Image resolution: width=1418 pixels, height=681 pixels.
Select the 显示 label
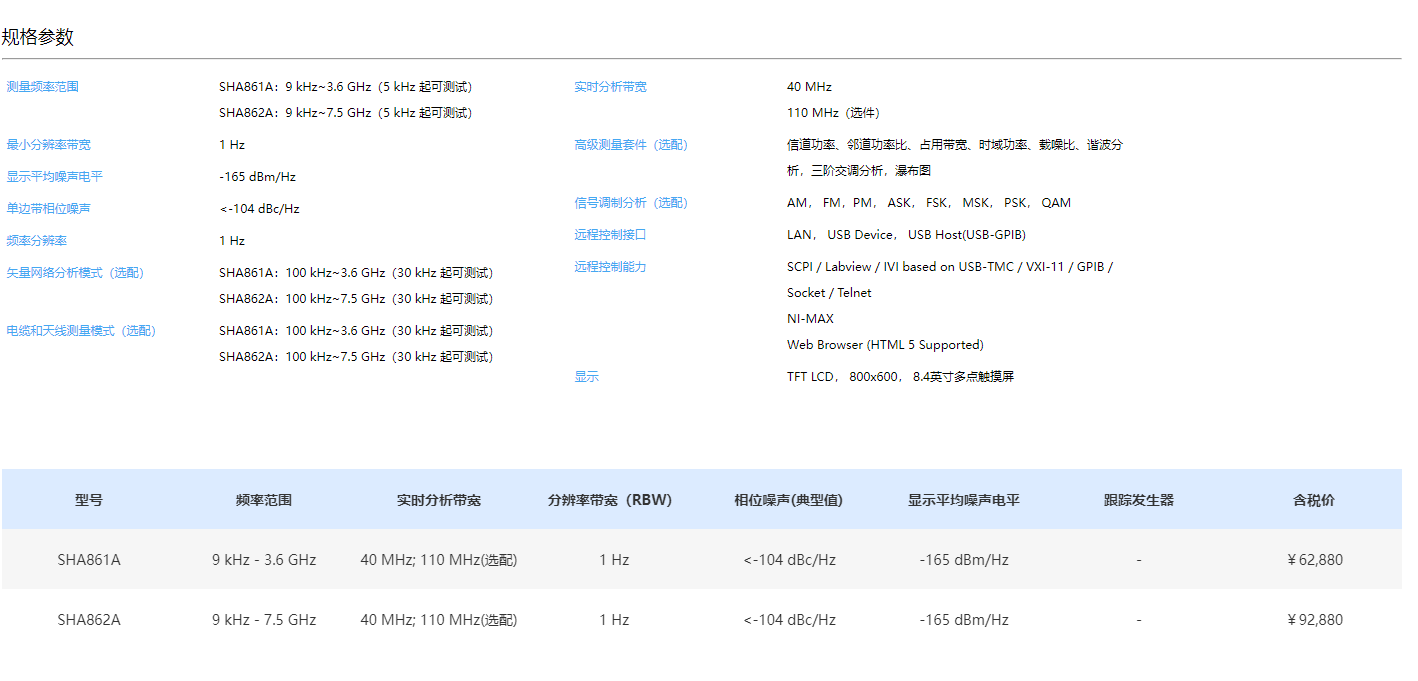tap(586, 377)
